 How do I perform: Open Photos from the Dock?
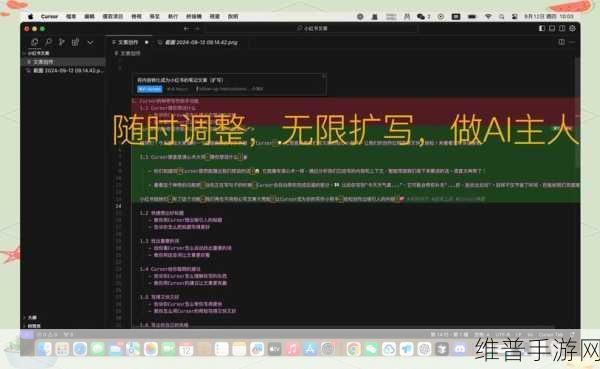click(x=151, y=349)
